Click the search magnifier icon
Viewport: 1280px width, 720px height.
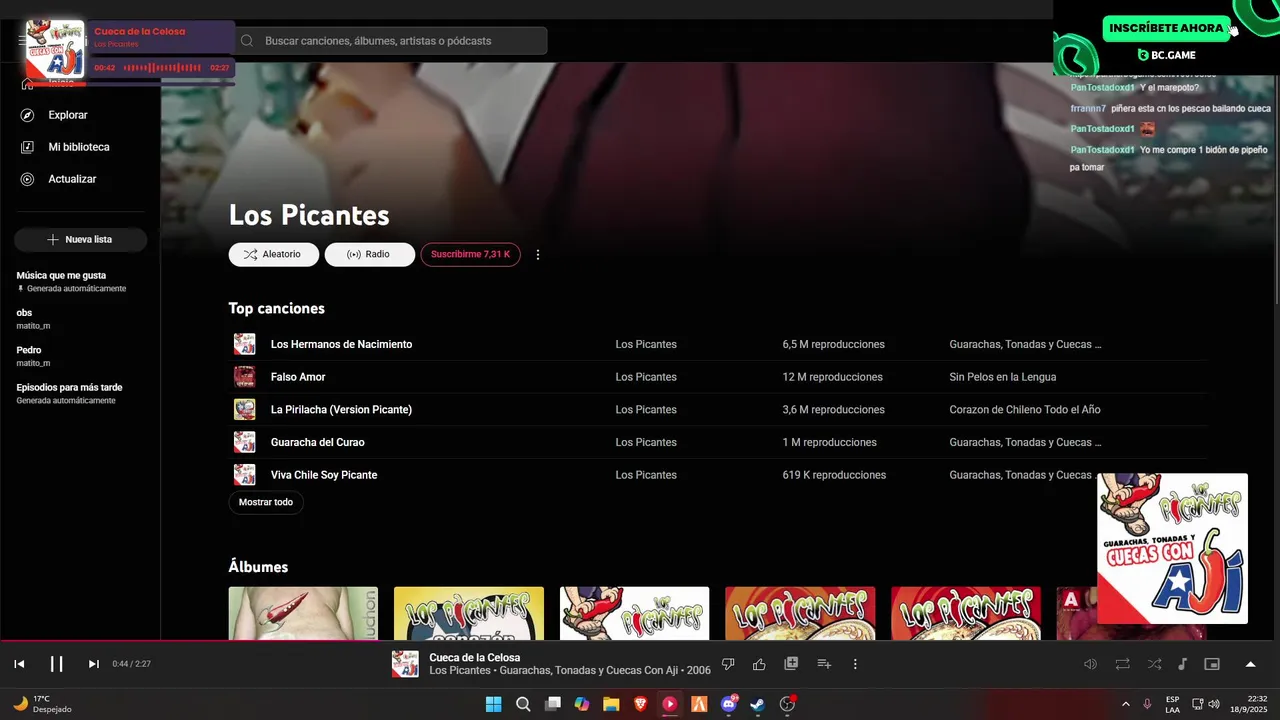247,41
